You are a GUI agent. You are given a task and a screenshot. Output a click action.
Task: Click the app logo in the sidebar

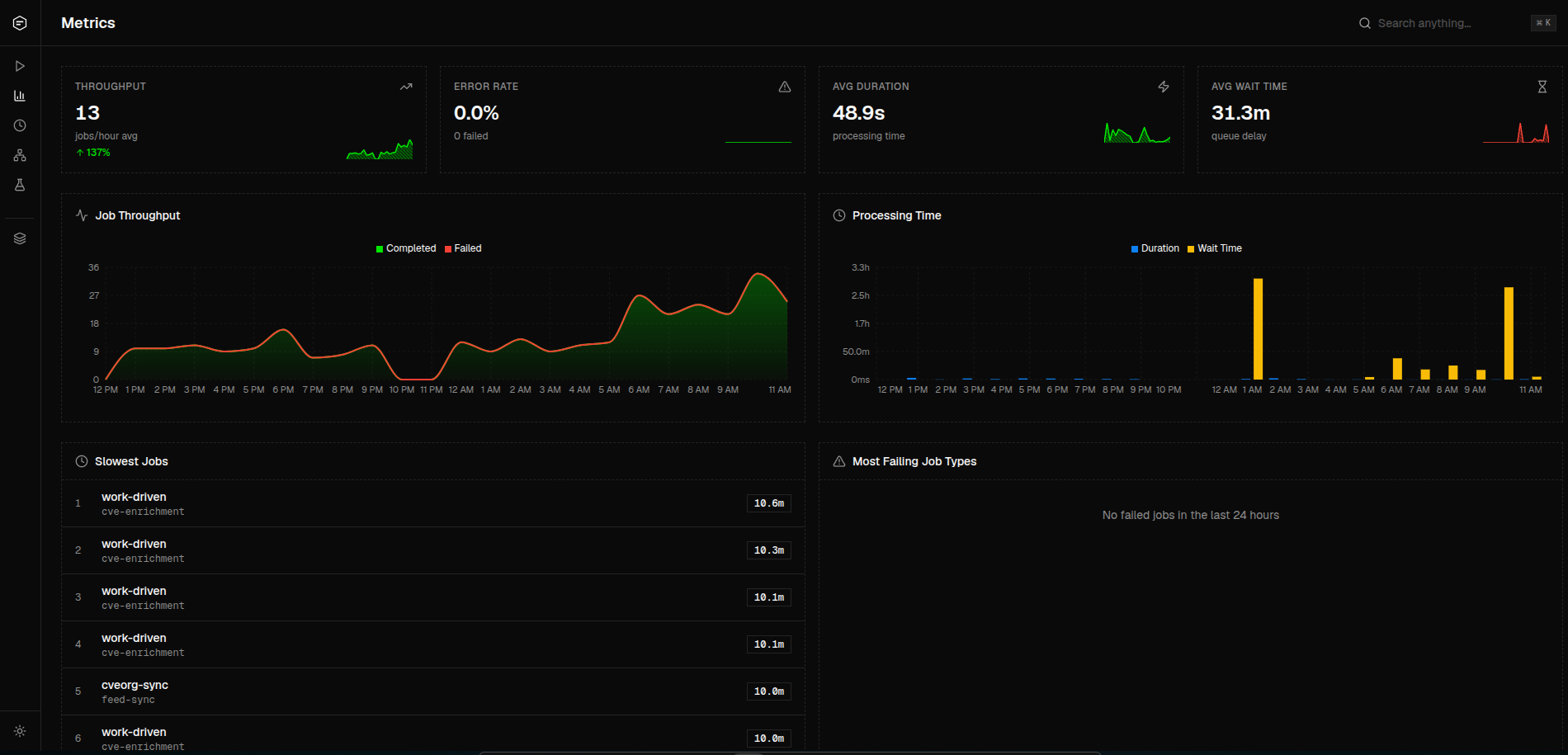click(x=20, y=23)
